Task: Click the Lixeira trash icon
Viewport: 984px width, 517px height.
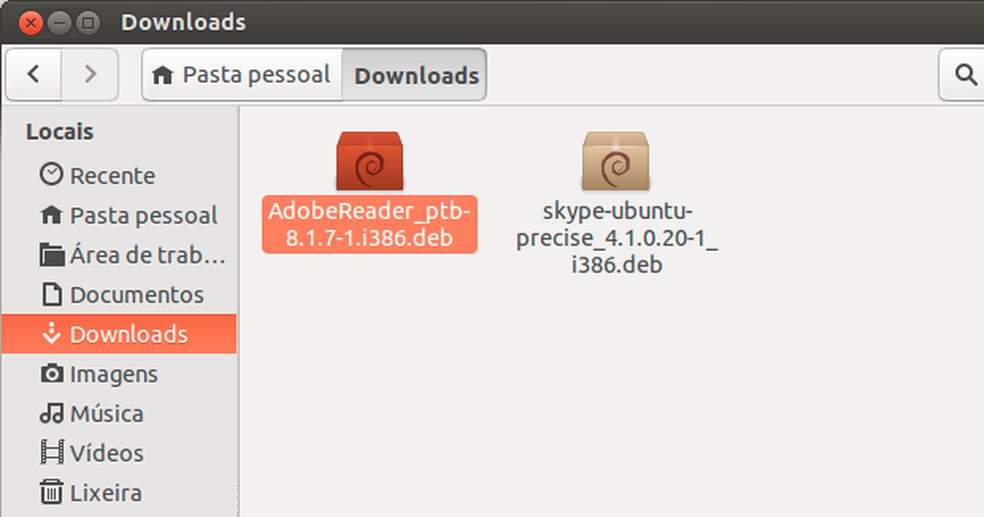Action: [51, 492]
